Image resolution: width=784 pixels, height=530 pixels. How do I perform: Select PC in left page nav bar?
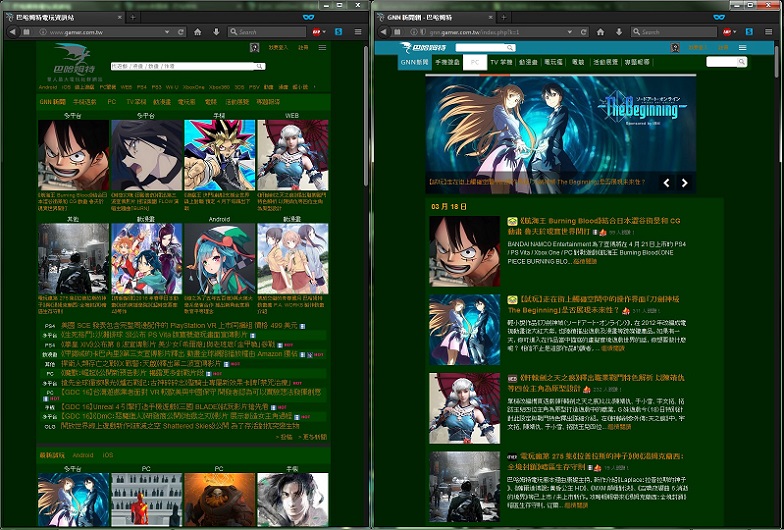(112, 102)
